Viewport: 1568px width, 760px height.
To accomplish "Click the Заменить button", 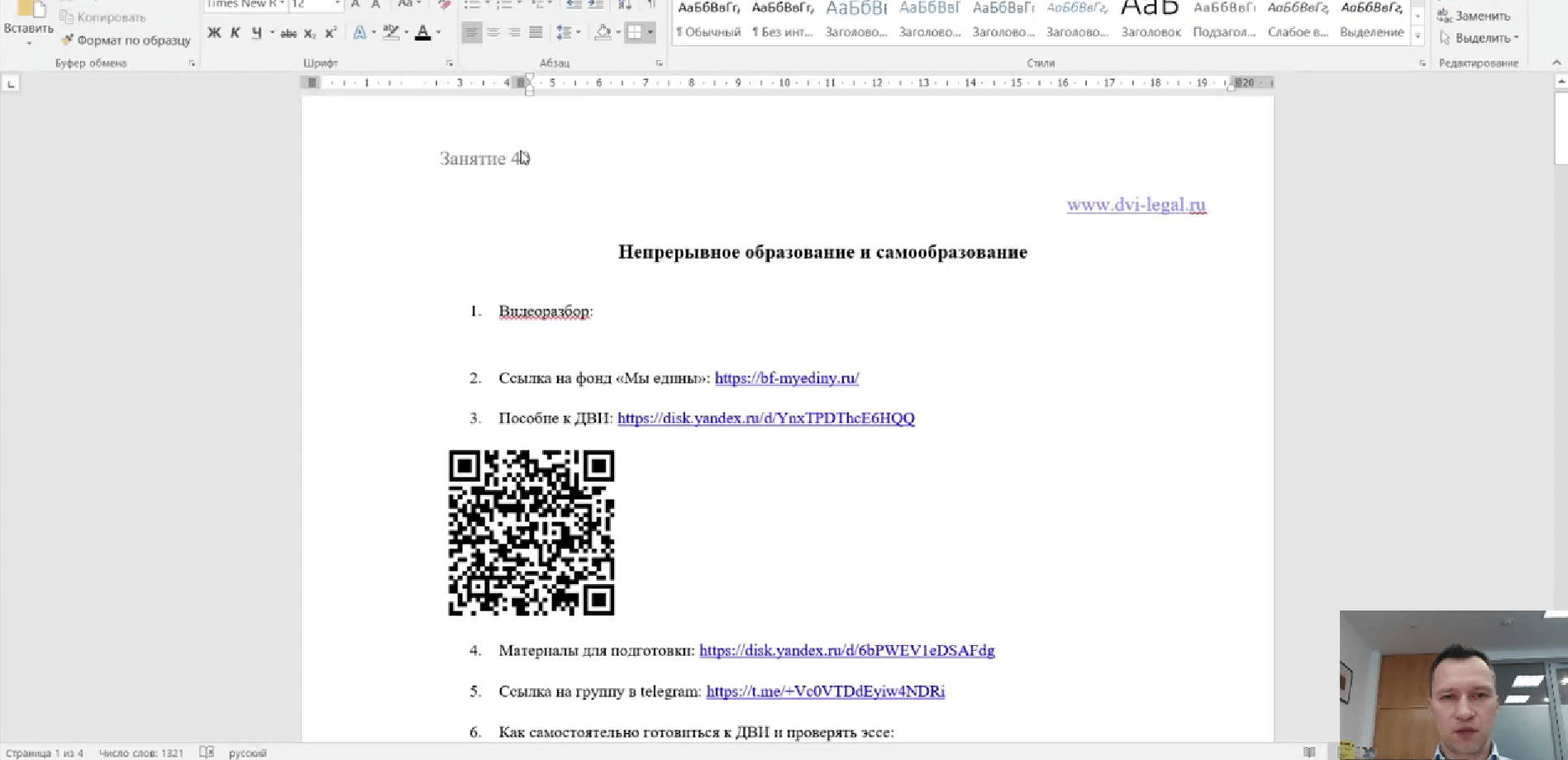I will (x=1475, y=16).
